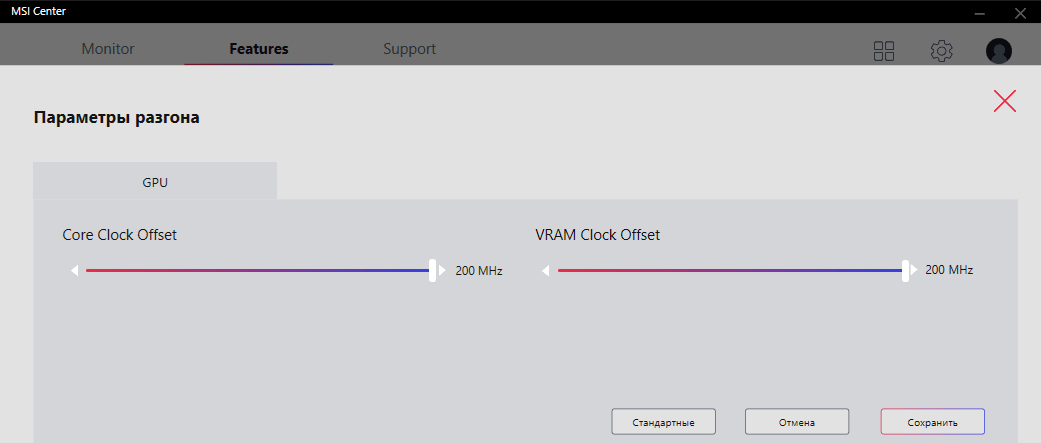
Task: Open the Monitor tab
Action: coord(108,49)
